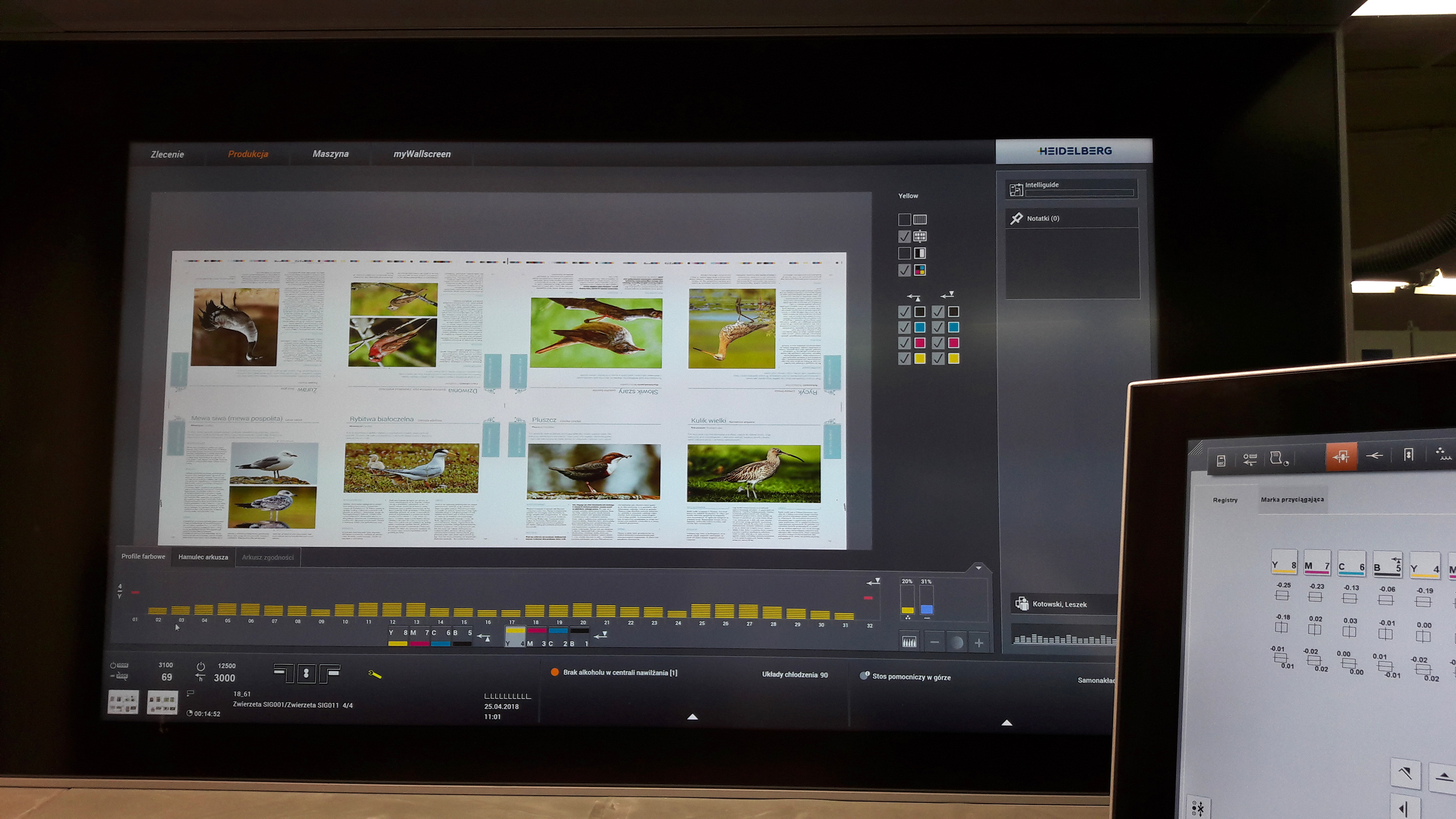Switch to the Hamulec arkusza tab
1456x819 pixels.
coord(203,557)
